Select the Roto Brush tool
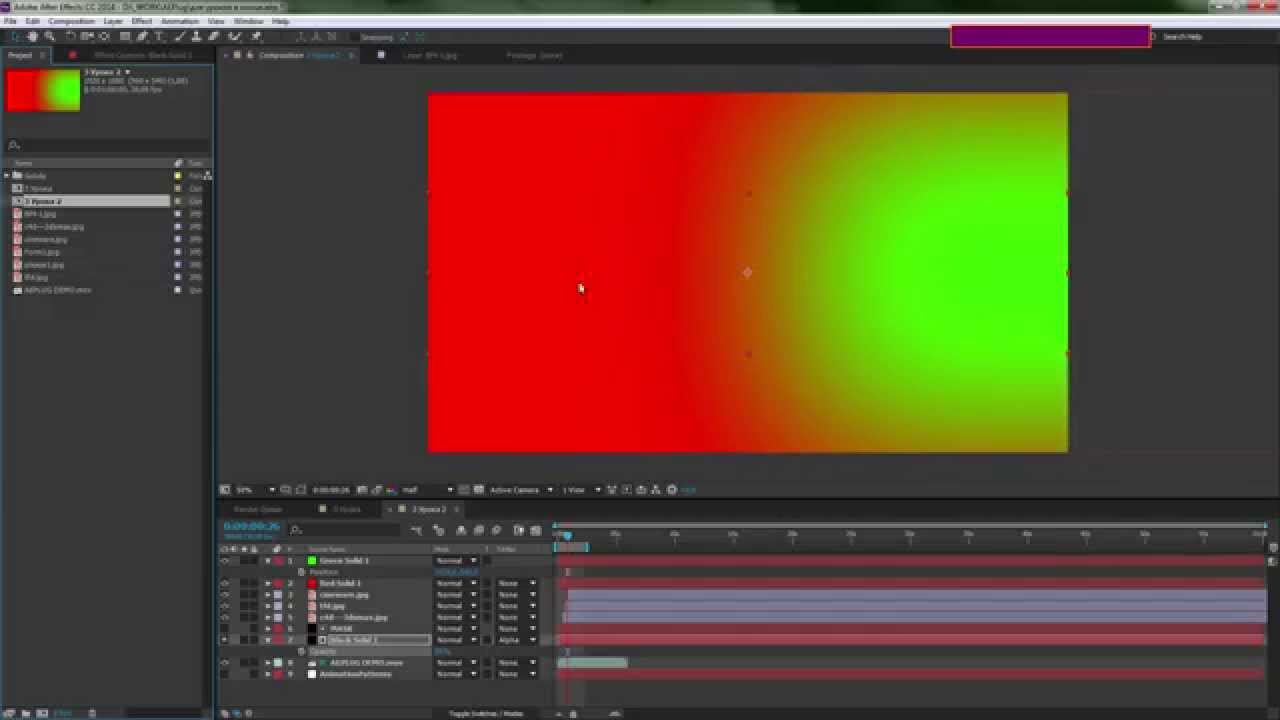Screen dimensions: 1280x720 click(x=234, y=37)
